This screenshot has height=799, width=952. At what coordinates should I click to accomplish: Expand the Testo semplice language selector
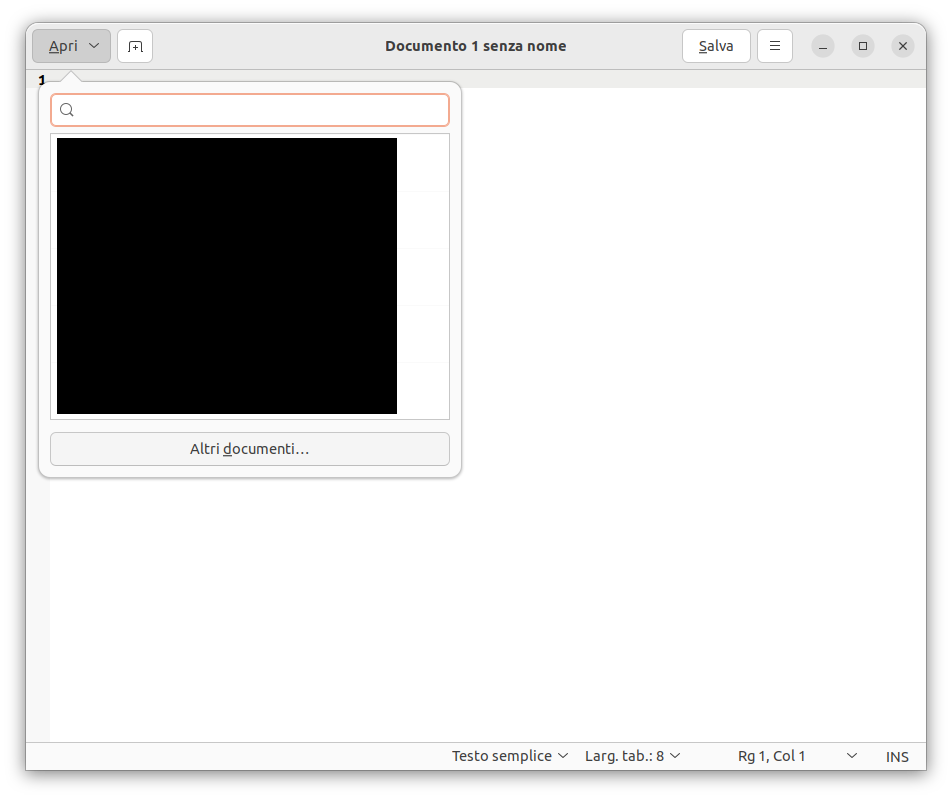[510, 756]
